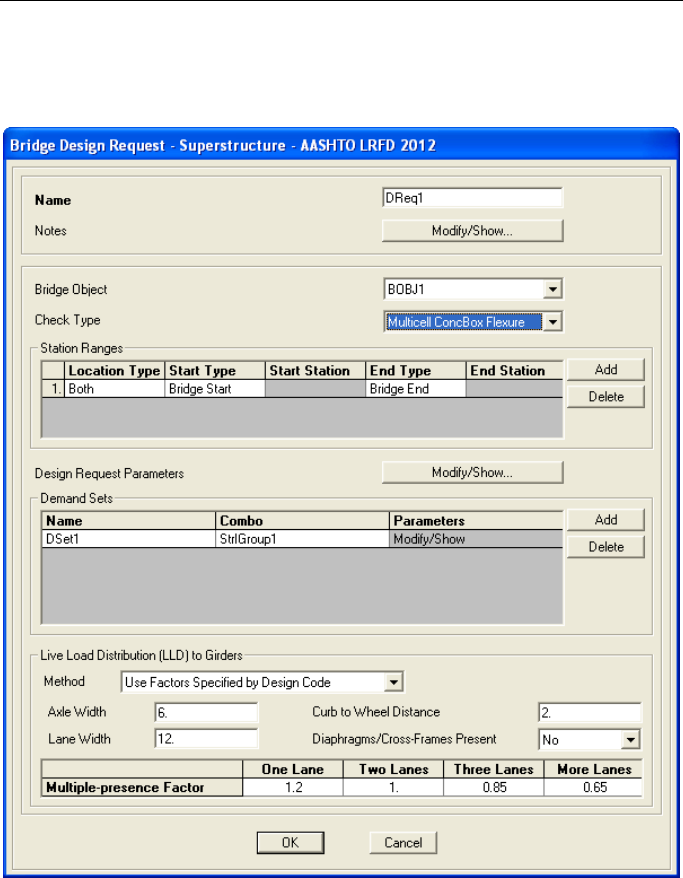Click Start Station column header
The height and width of the screenshot is (878, 683).
pyautogui.click(x=315, y=371)
